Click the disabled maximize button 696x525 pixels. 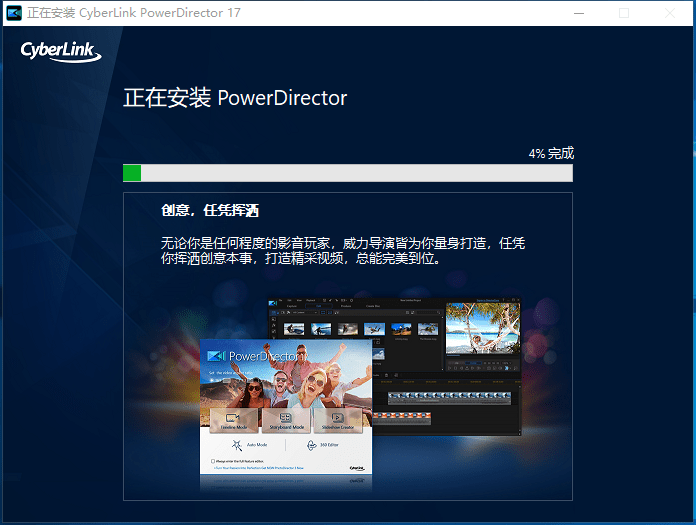[x=624, y=13]
